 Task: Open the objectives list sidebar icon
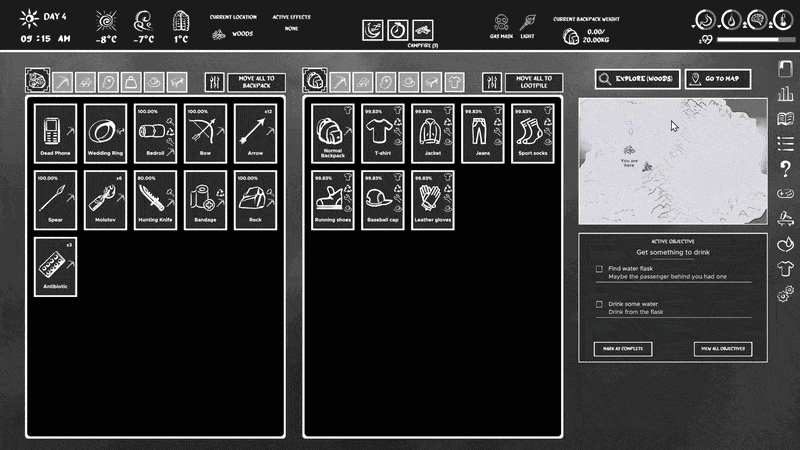[785, 144]
